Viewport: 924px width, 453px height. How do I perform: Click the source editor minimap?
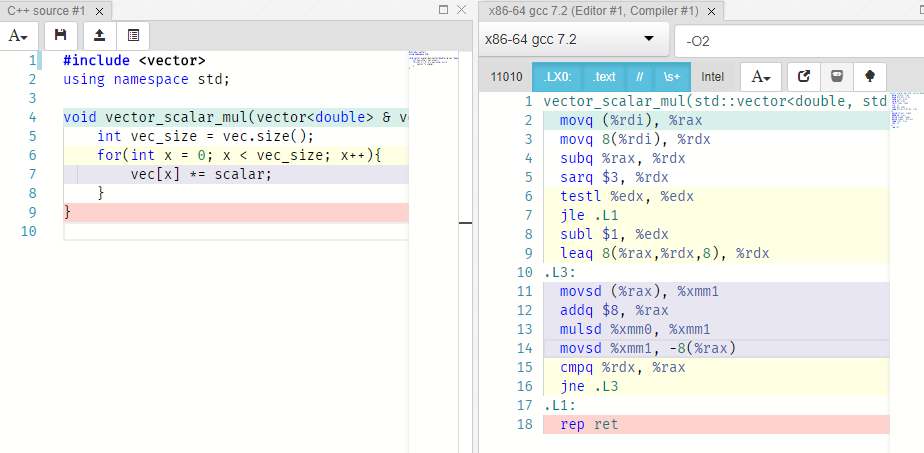click(433, 61)
